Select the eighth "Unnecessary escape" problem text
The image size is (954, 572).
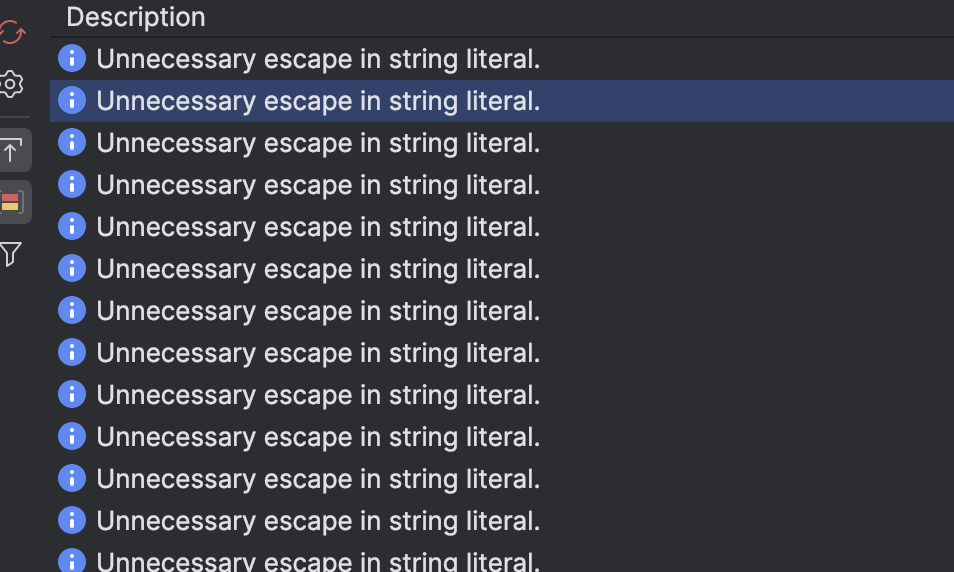point(318,353)
